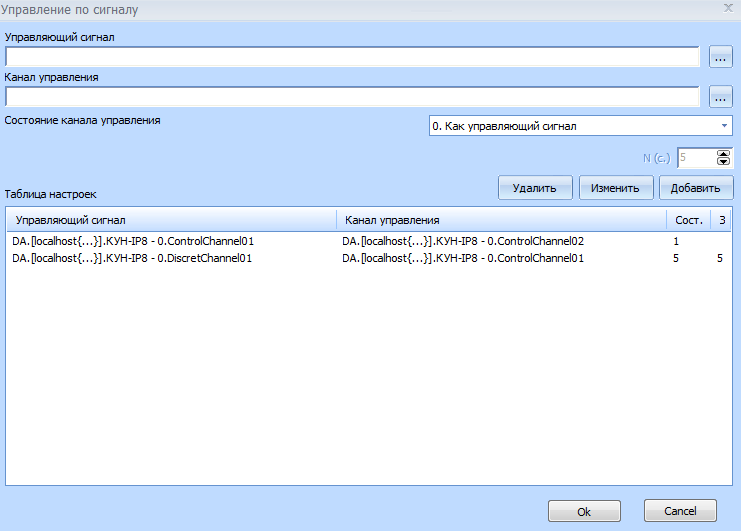Increase the N (с.) spinner value
Screen dimensions: 741x531
724,153
